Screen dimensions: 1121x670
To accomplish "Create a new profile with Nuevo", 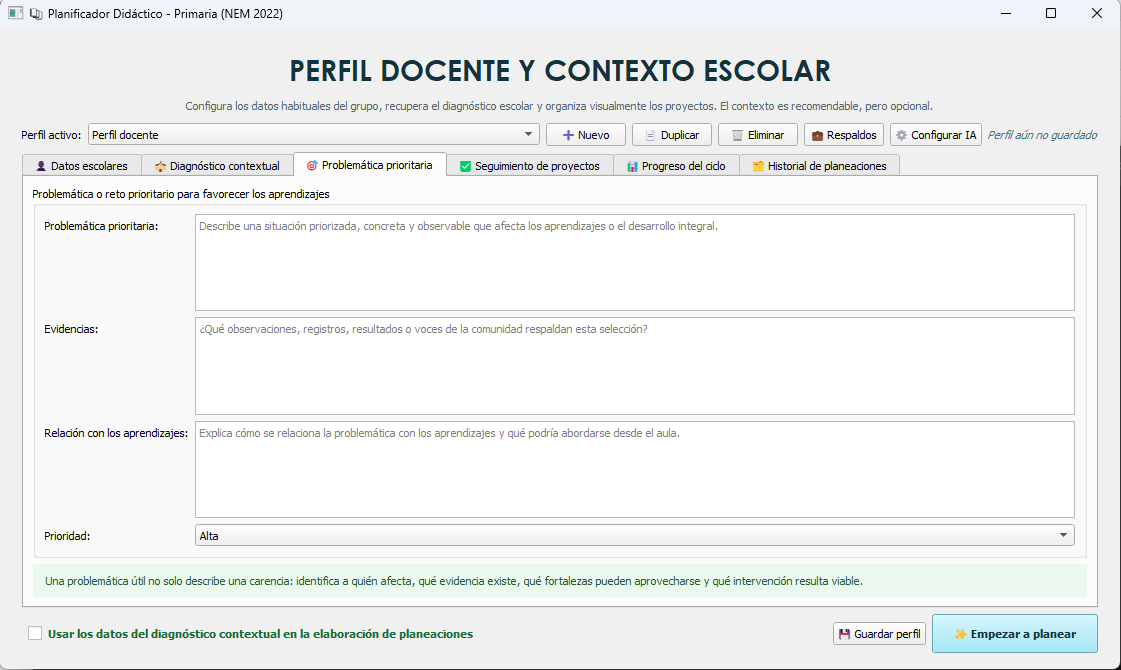I will click(586, 134).
